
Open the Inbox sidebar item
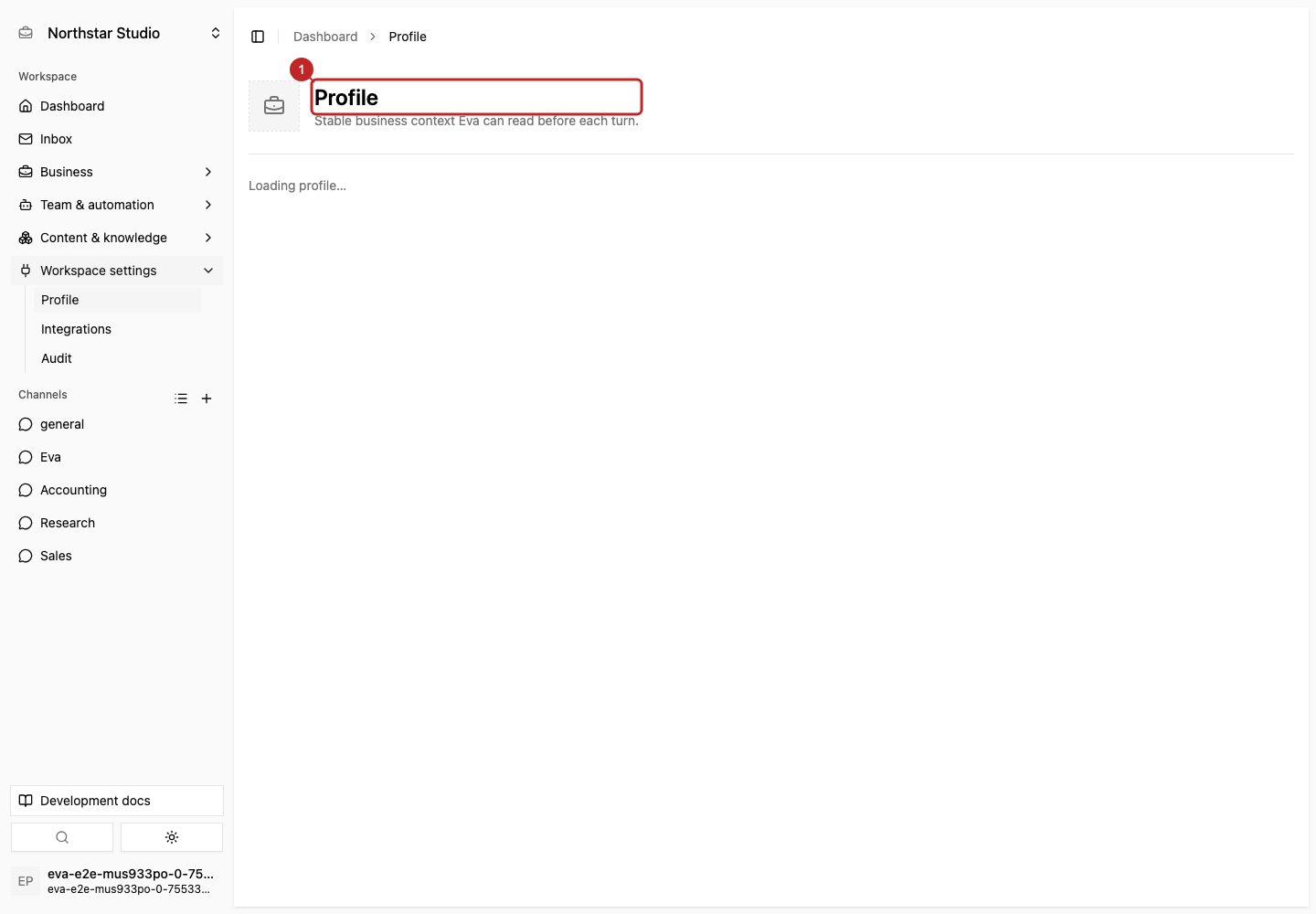[x=117, y=139]
